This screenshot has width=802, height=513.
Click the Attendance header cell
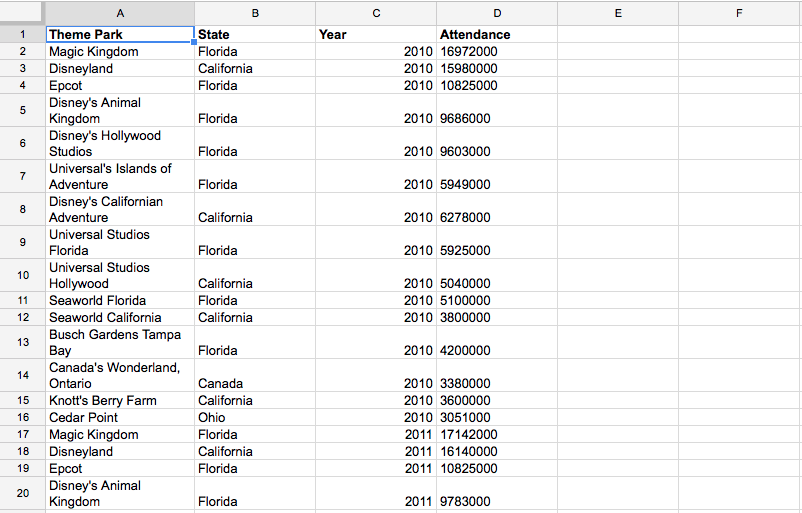tap(497, 34)
